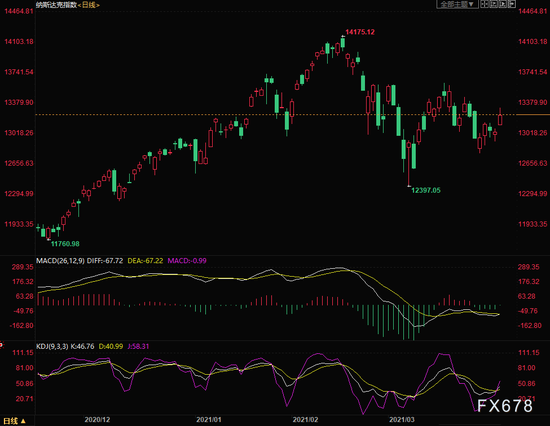Click the 289.35 label on the left MACD axis

coord(23,267)
